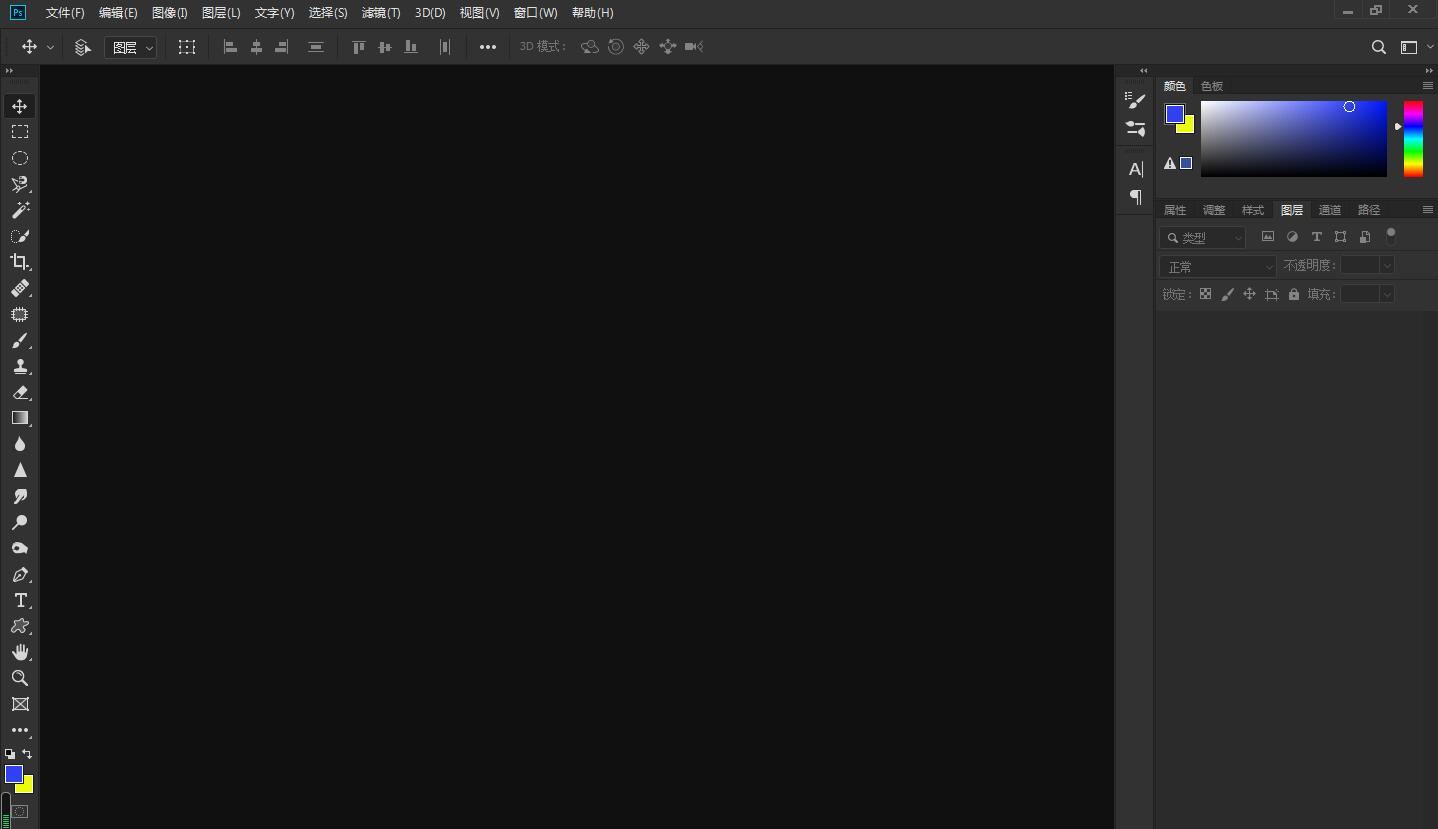Open the Color panel flyout menu
The width and height of the screenshot is (1438, 829).
point(1428,85)
